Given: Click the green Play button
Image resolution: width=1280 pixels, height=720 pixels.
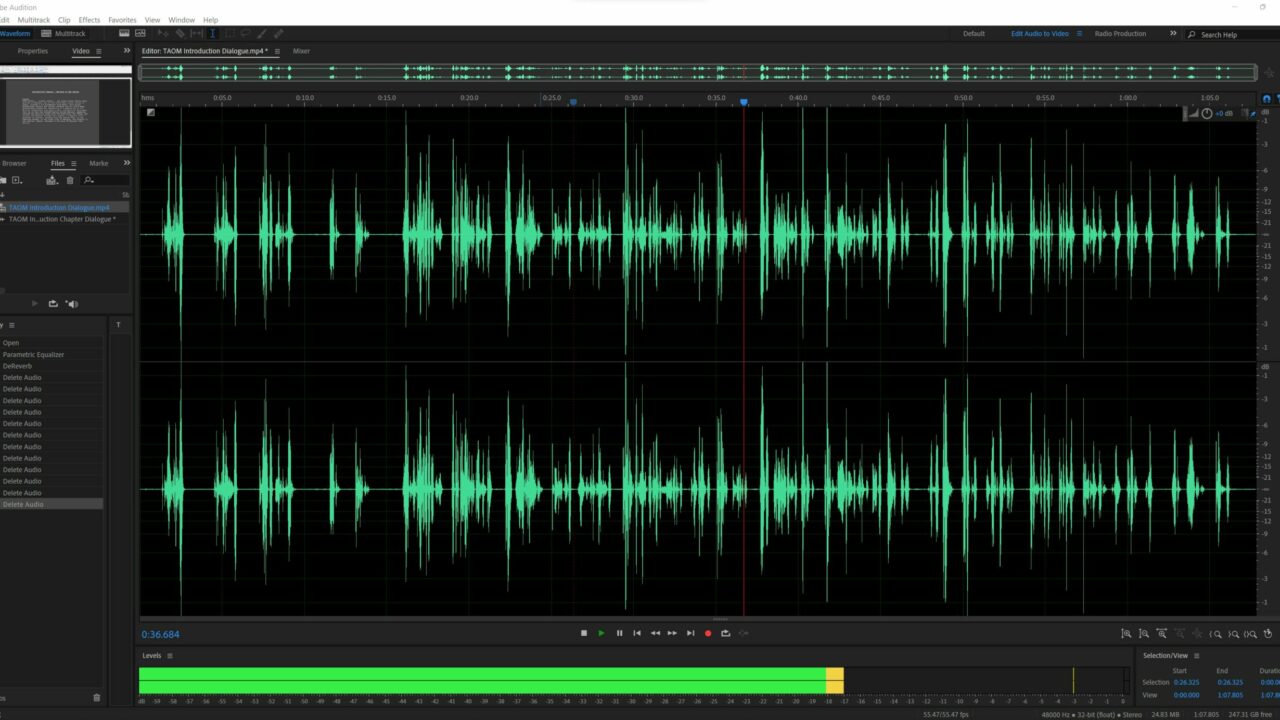Looking at the screenshot, I should [x=601, y=633].
